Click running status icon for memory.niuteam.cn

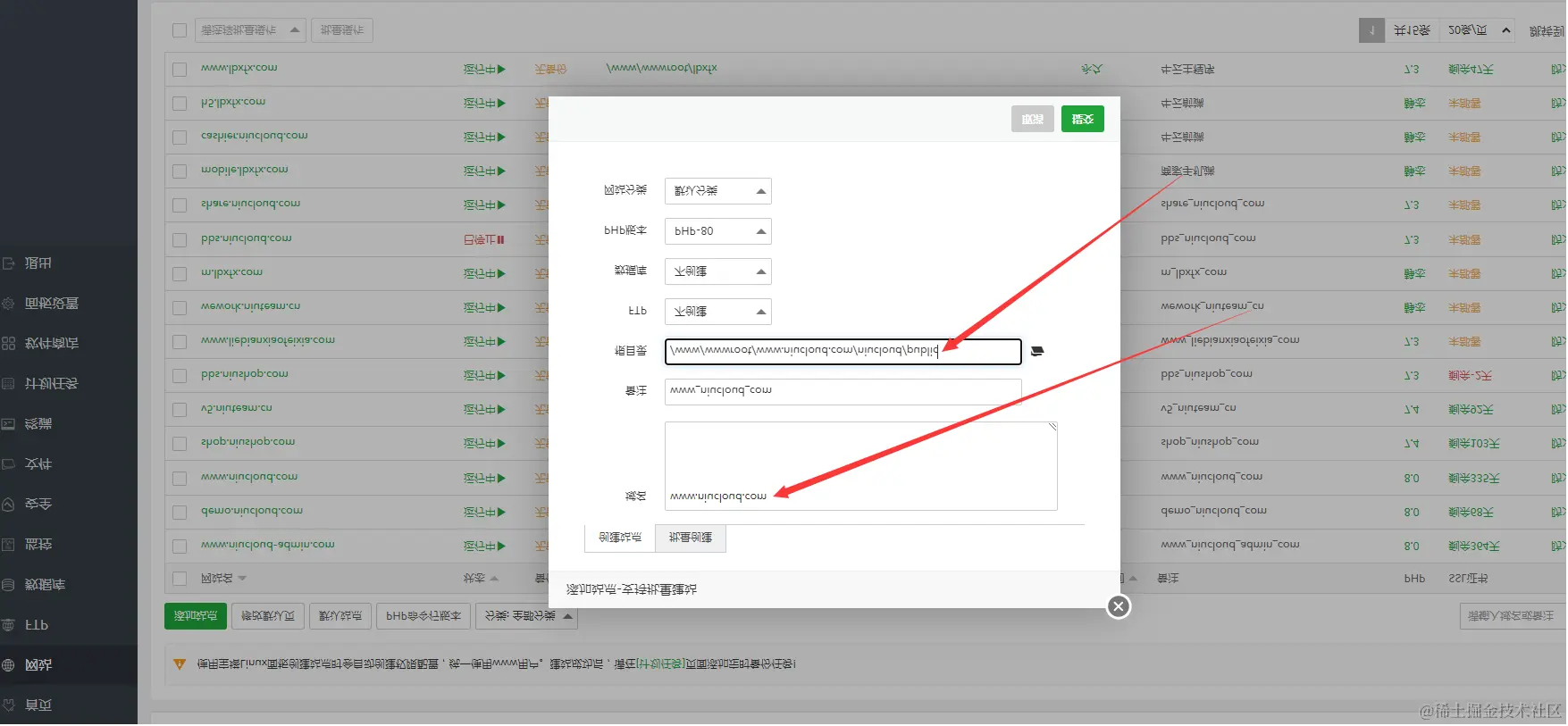[x=501, y=307]
